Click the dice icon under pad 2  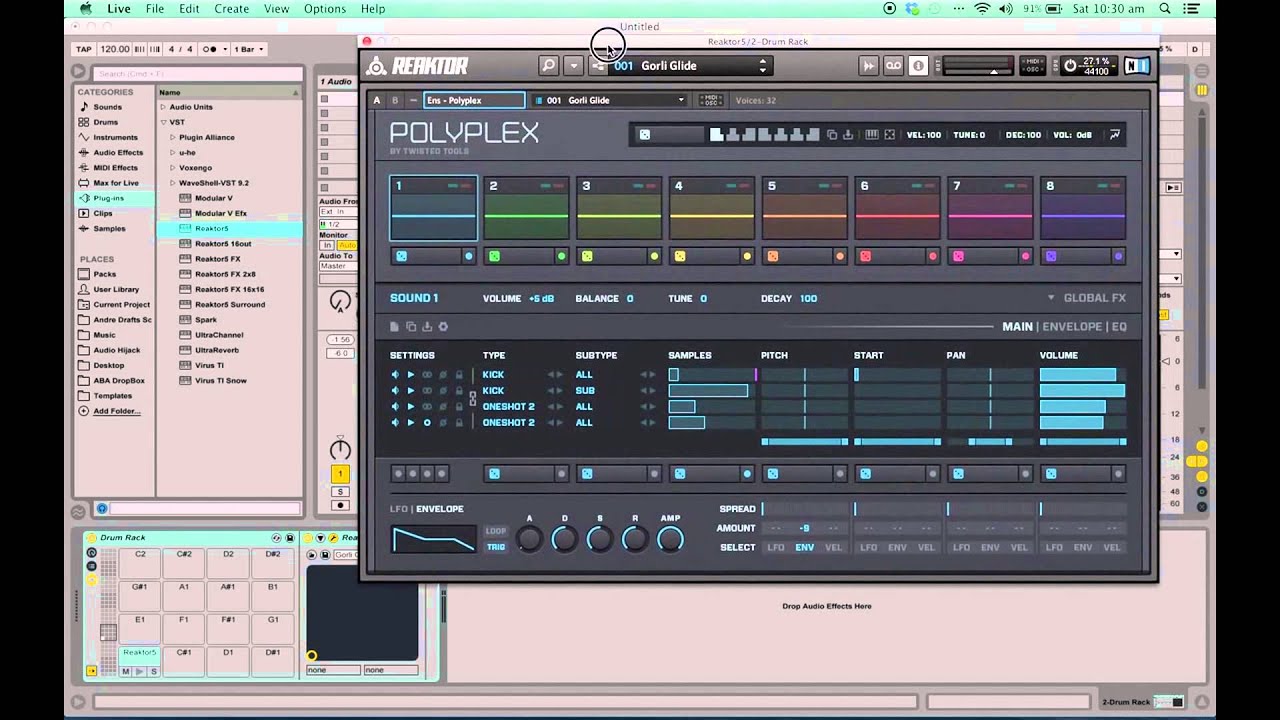coord(494,256)
